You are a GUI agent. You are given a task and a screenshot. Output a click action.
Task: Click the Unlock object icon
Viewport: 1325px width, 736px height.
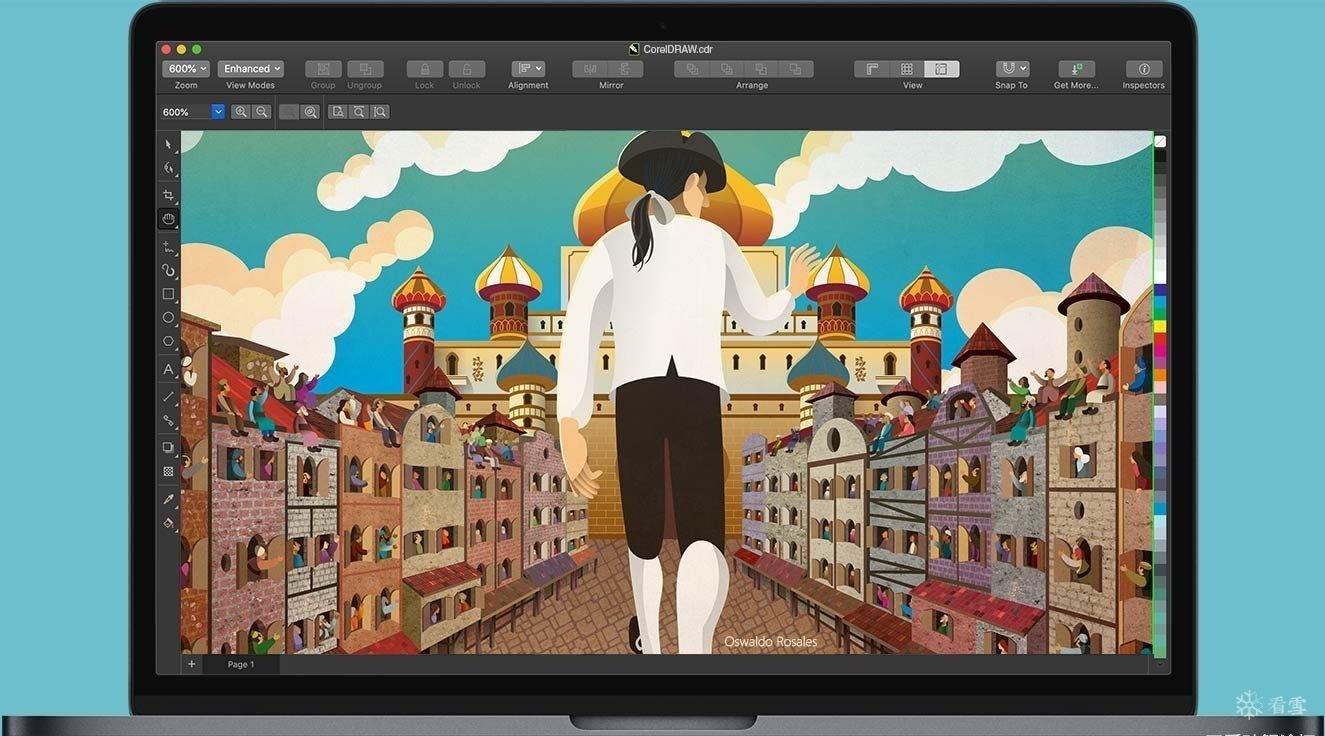point(467,69)
